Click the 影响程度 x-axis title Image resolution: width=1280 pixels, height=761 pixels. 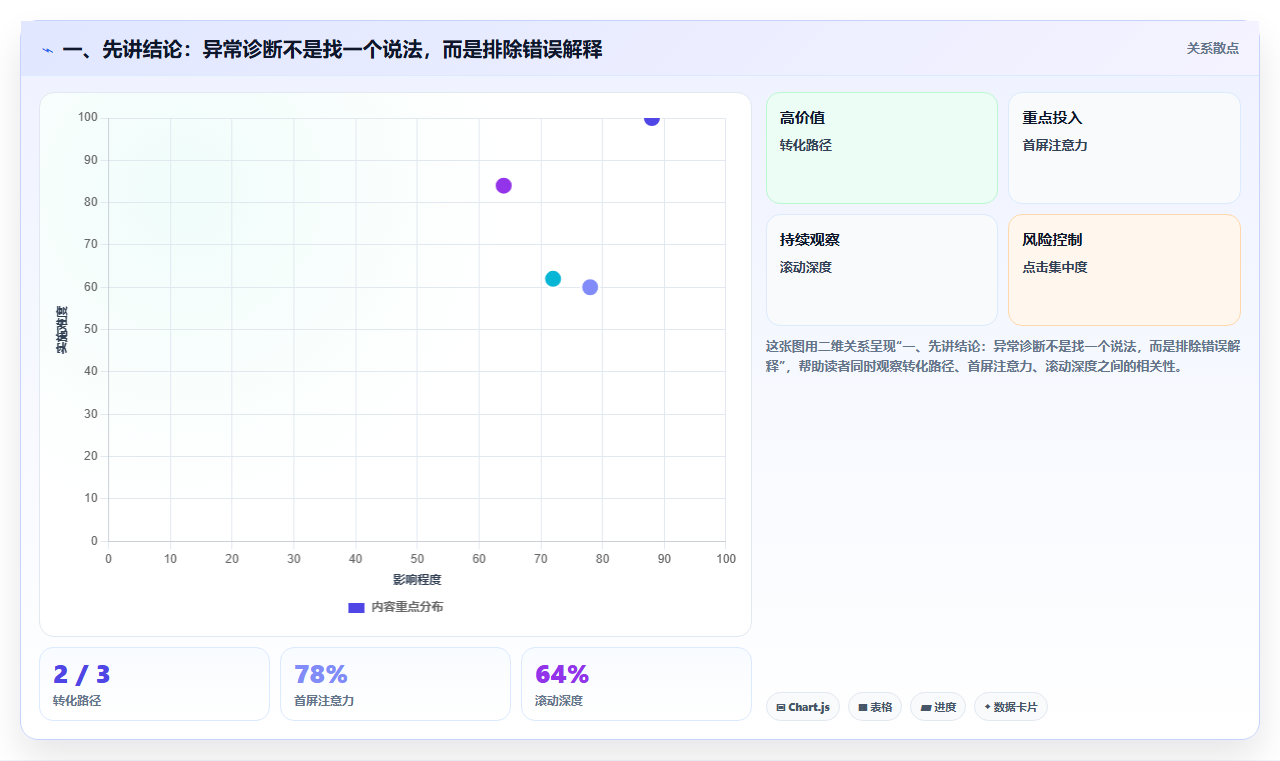[417, 580]
